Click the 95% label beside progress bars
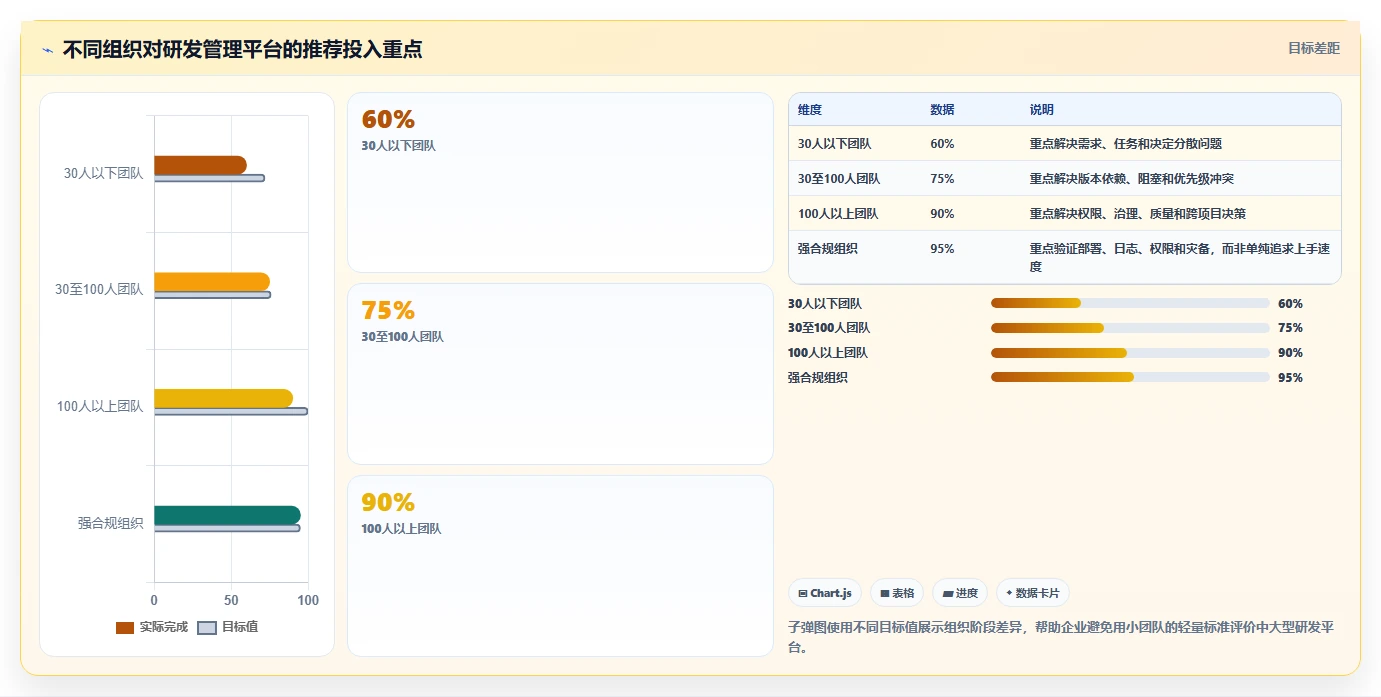The height and width of the screenshot is (697, 1381). [x=1290, y=378]
